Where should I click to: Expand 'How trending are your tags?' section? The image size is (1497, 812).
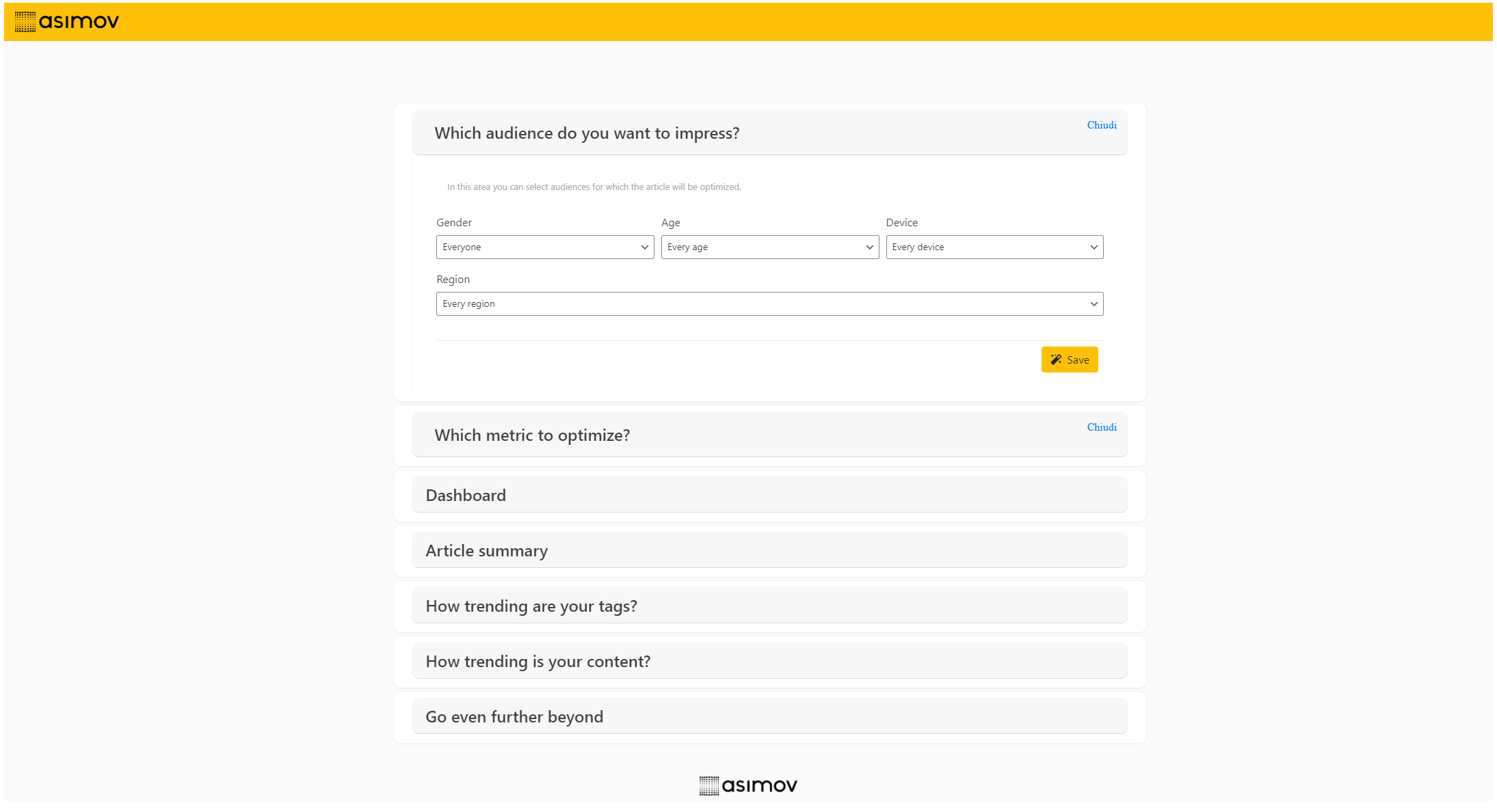(769, 606)
